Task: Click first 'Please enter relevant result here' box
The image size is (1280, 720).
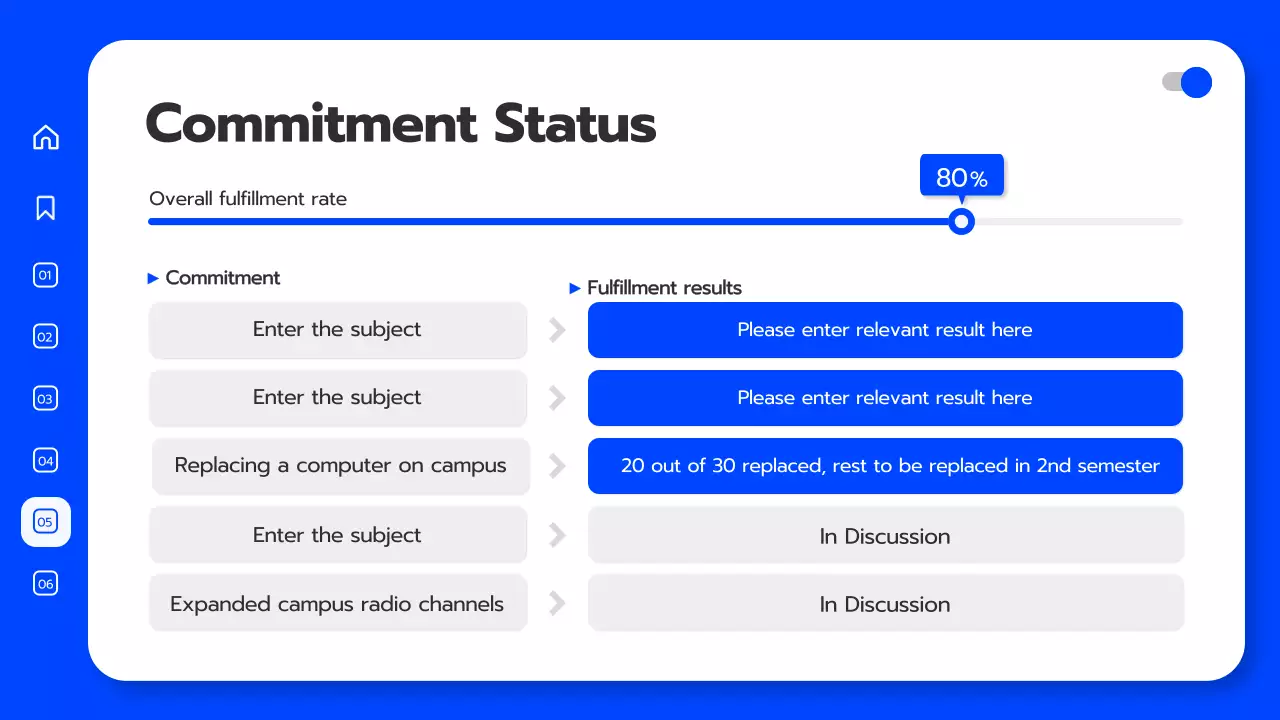Action: 885,330
